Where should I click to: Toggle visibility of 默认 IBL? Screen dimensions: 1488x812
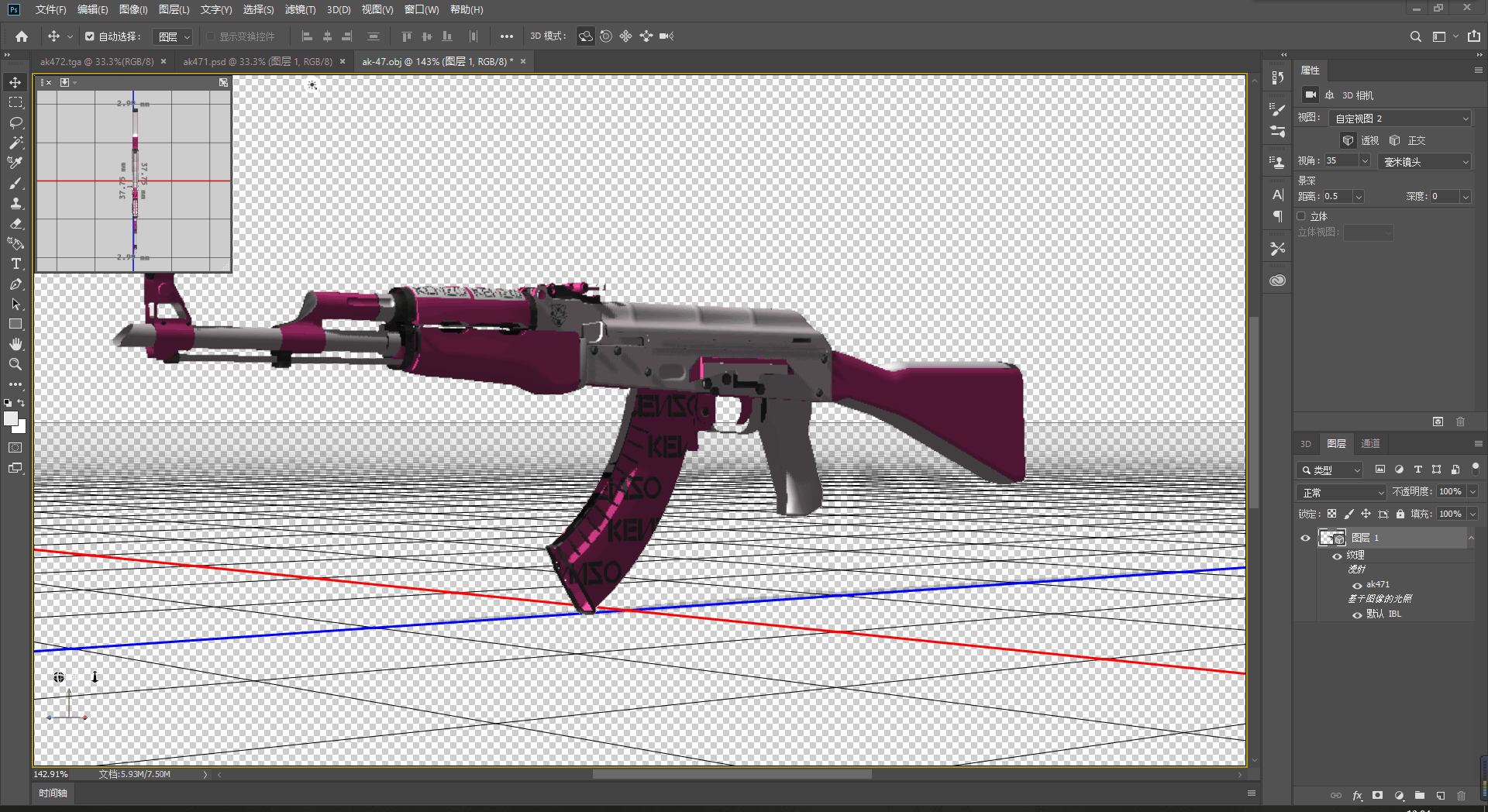[1357, 614]
